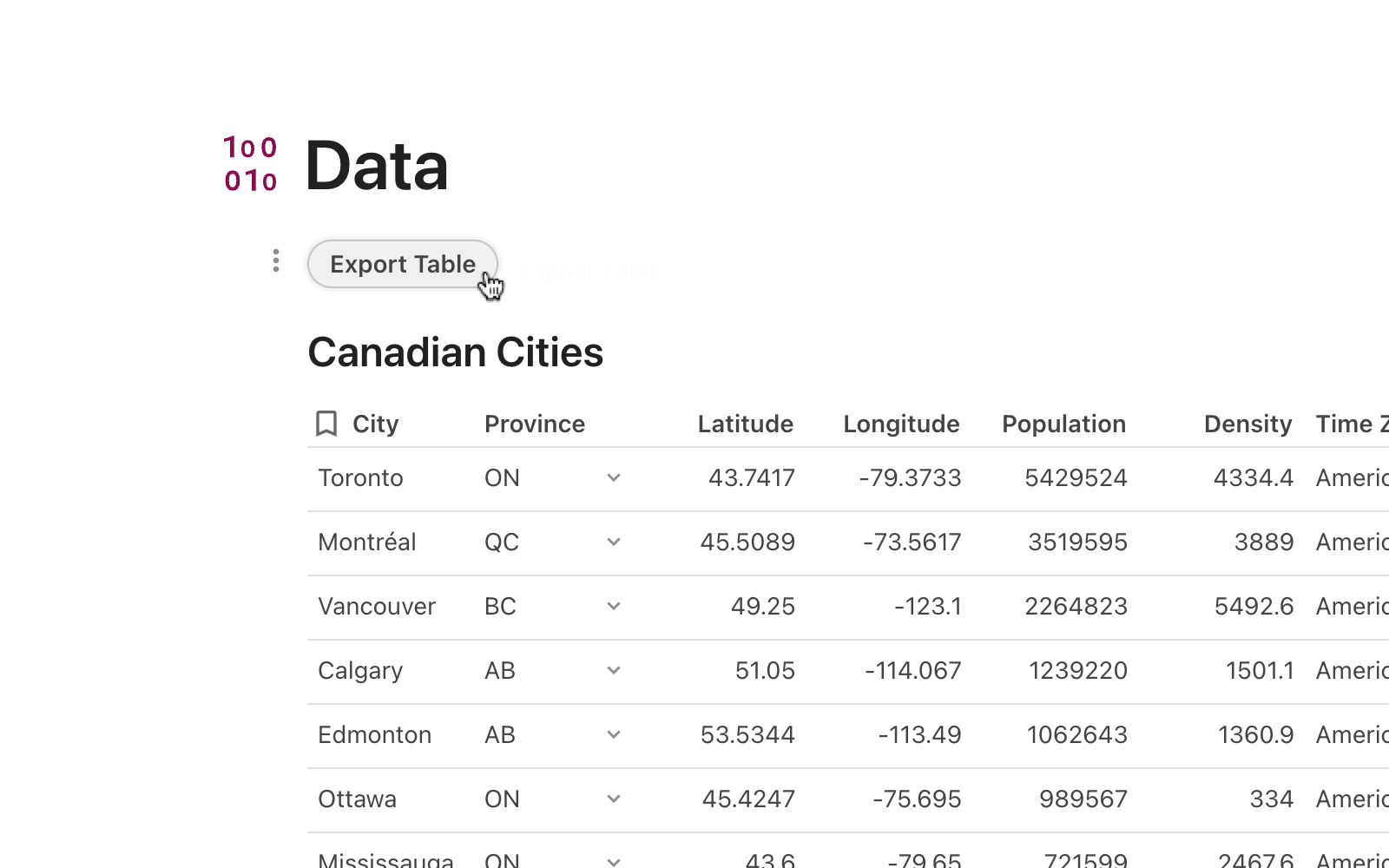This screenshot has width=1389, height=868.
Task: Select the Longitude column header
Action: point(901,424)
